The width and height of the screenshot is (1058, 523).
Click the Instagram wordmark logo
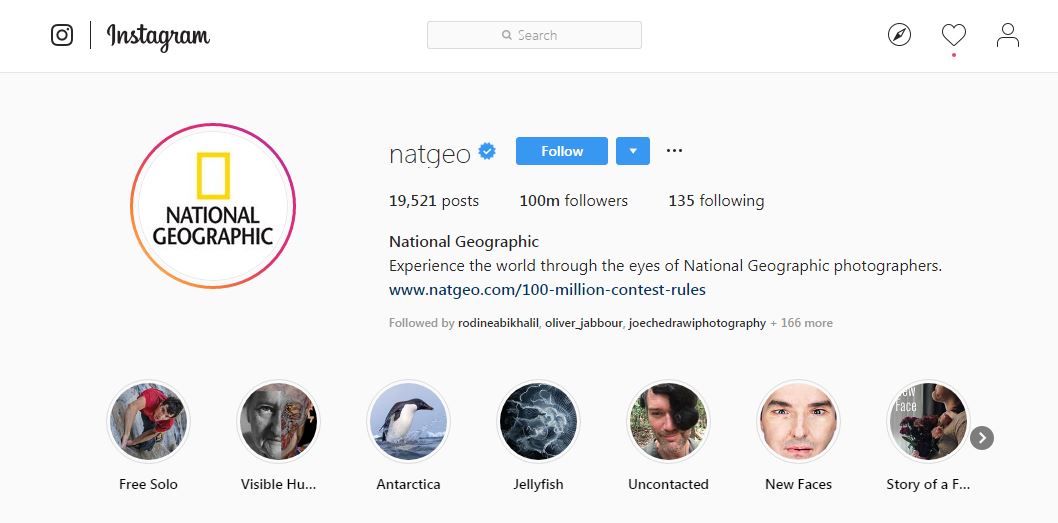coord(159,36)
